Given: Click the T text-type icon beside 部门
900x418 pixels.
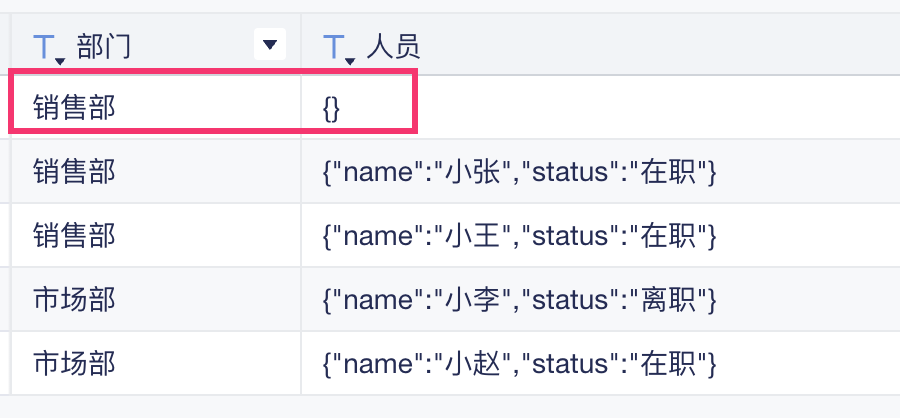Looking at the screenshot, I should tap(44, 43).
